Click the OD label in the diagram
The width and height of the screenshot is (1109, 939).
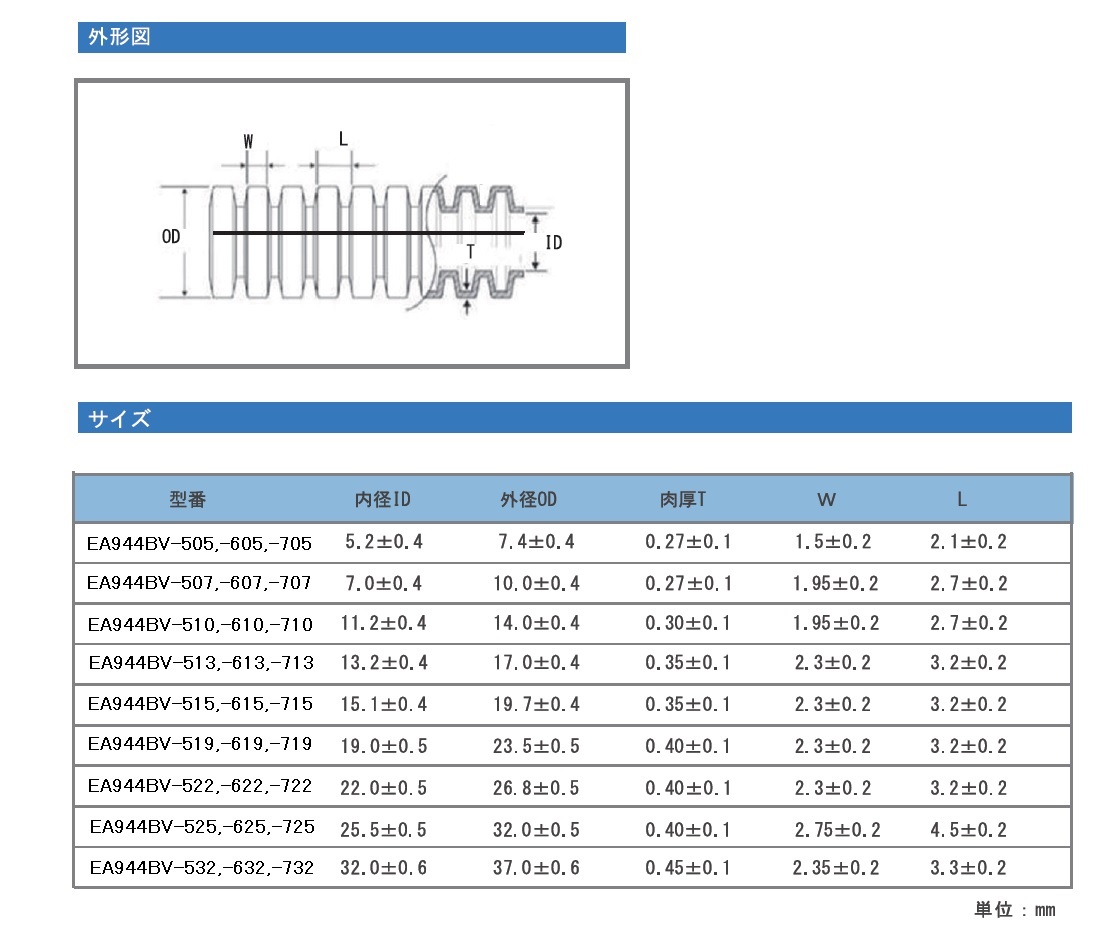pyautogui.click(x=171, y=237)
